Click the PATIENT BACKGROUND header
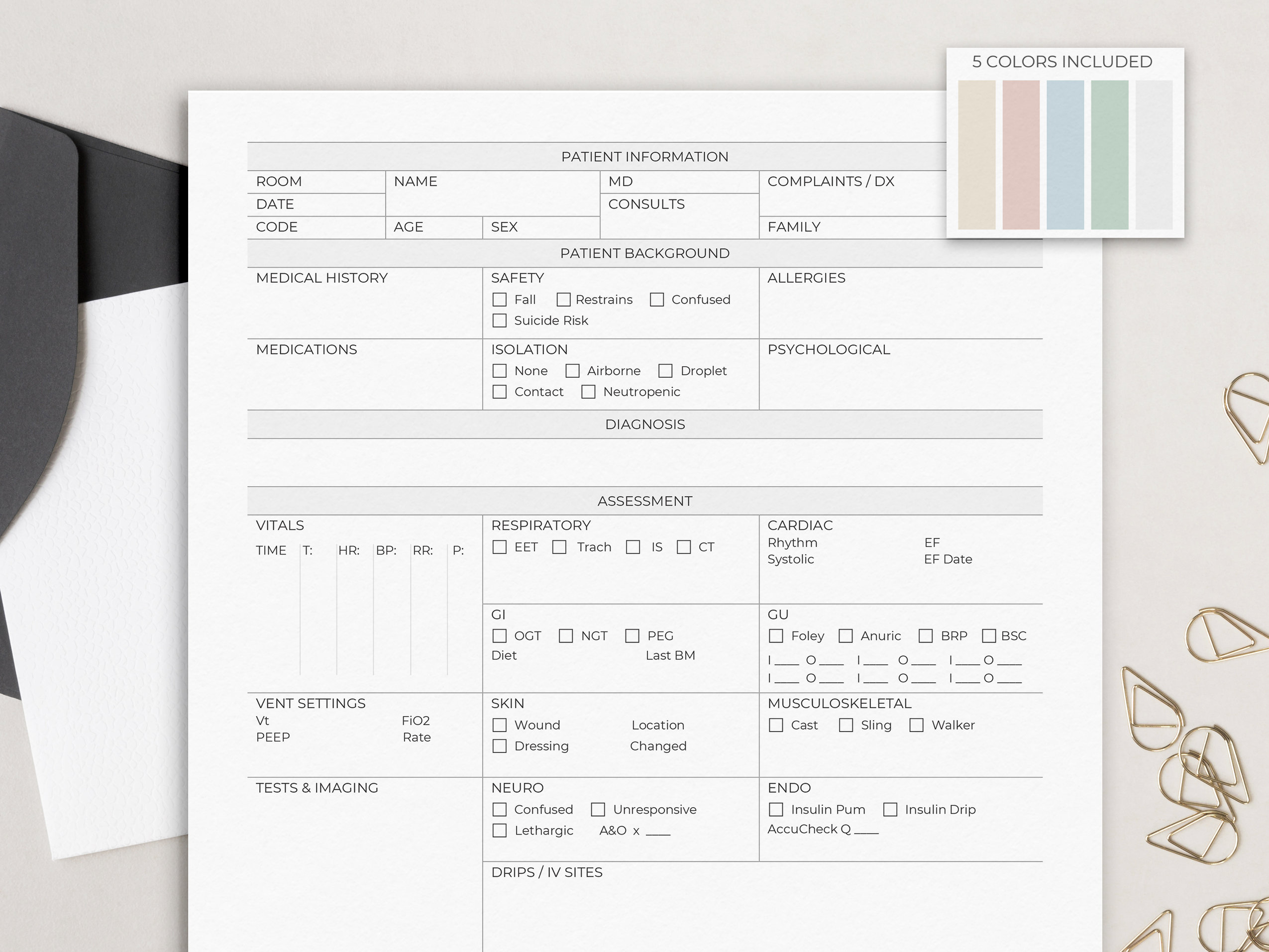Viewport: 1269px width, 952px height. coord(645,253)
